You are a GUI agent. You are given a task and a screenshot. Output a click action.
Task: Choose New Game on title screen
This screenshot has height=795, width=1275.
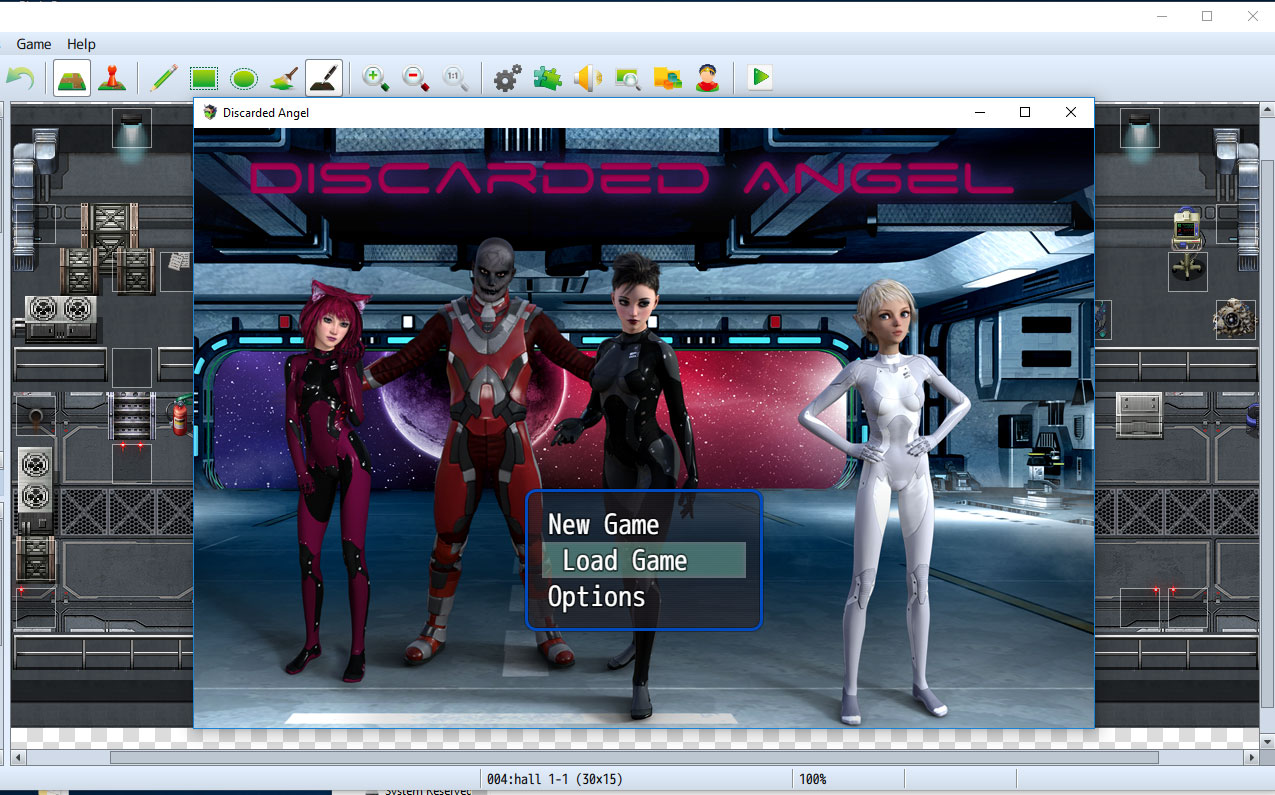pyautogui.click(x=603, y=525)
